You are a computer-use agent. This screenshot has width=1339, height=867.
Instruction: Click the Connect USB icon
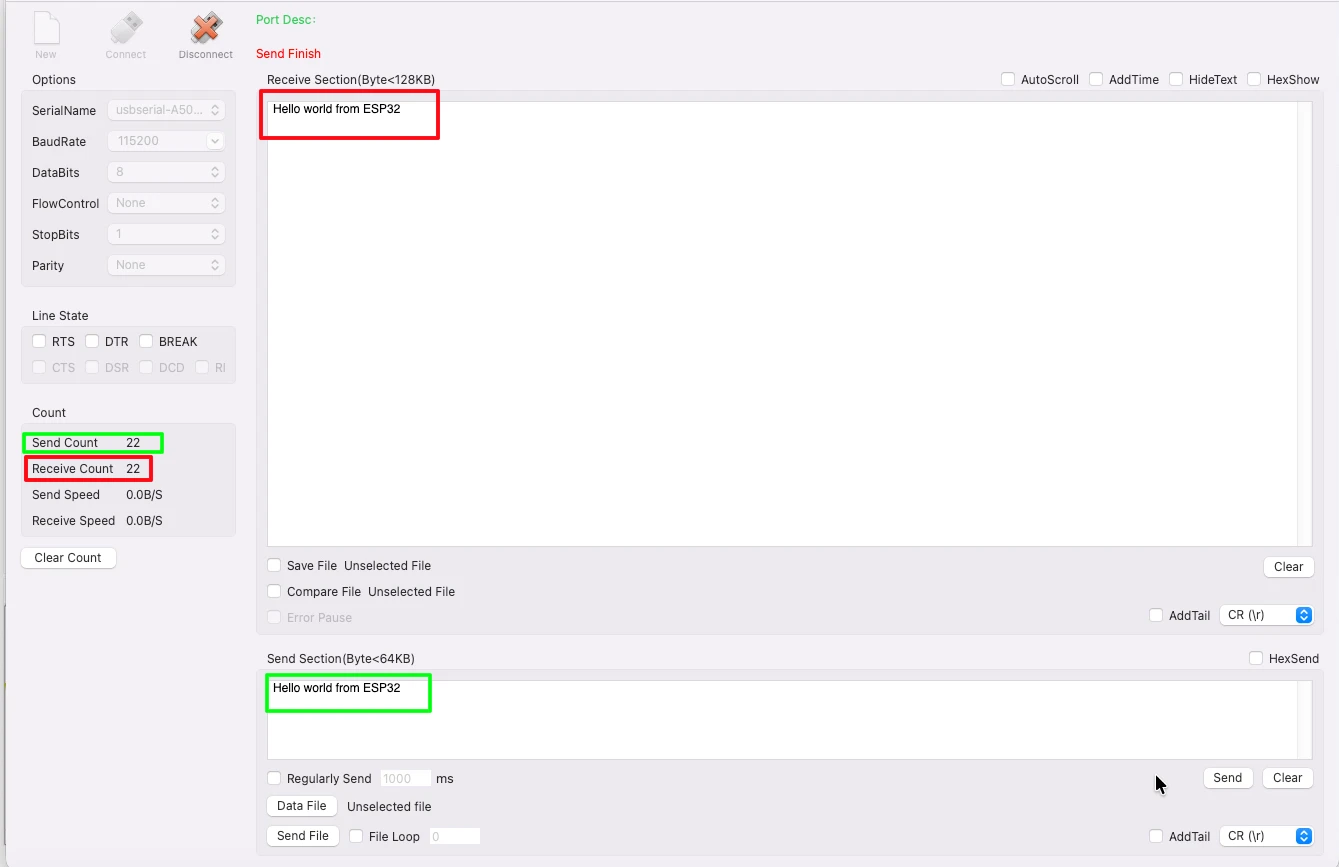point(126,29)
